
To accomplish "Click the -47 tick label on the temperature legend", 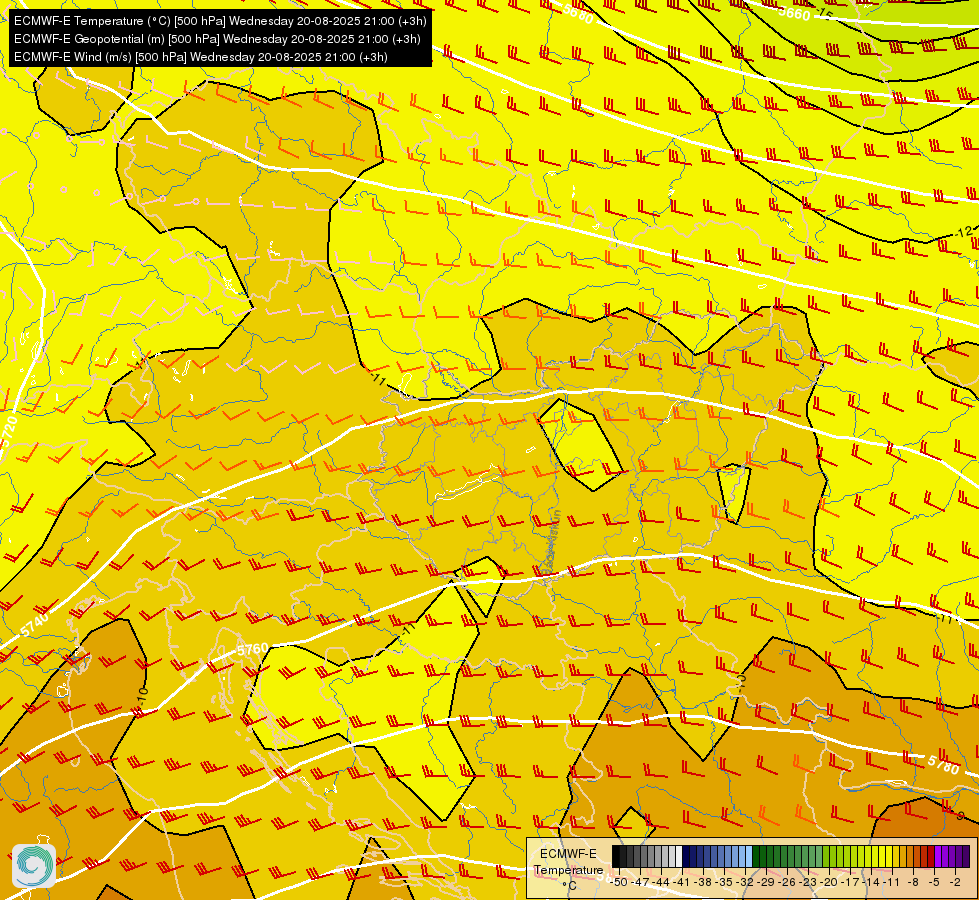I will tap(640, 882).
